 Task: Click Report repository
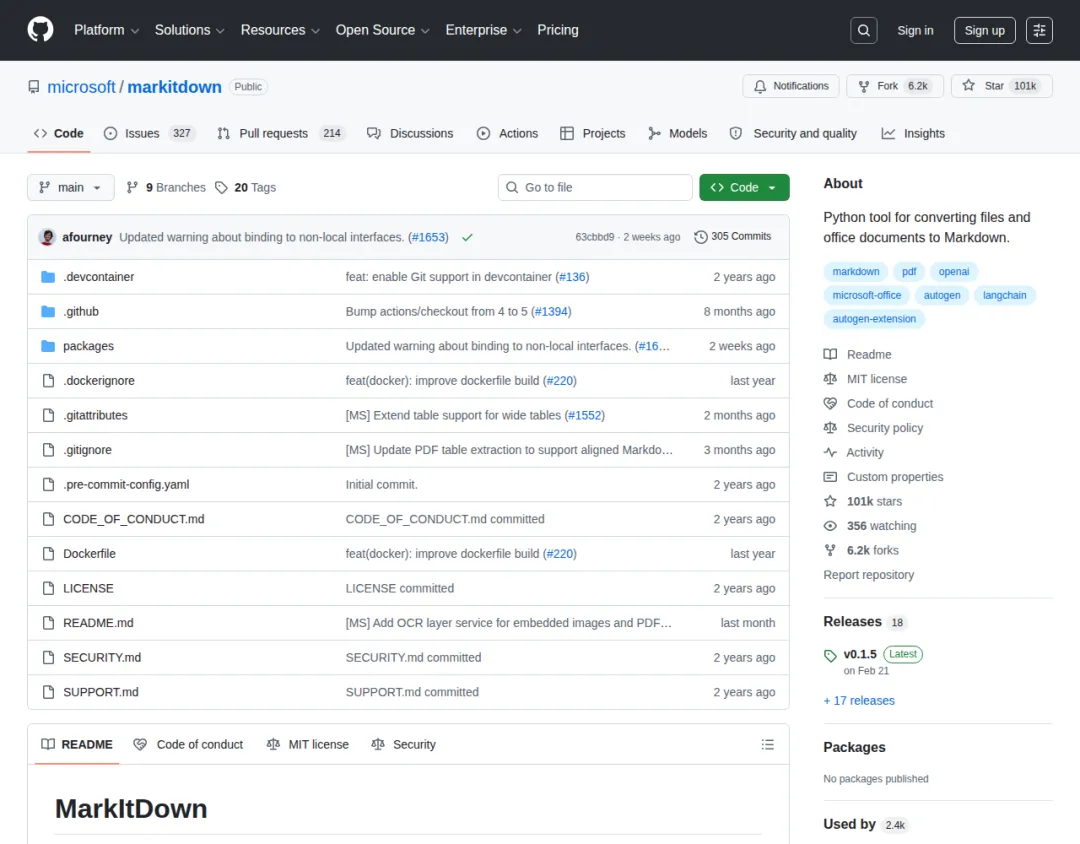pyautogui.click(x=869, y=575)
